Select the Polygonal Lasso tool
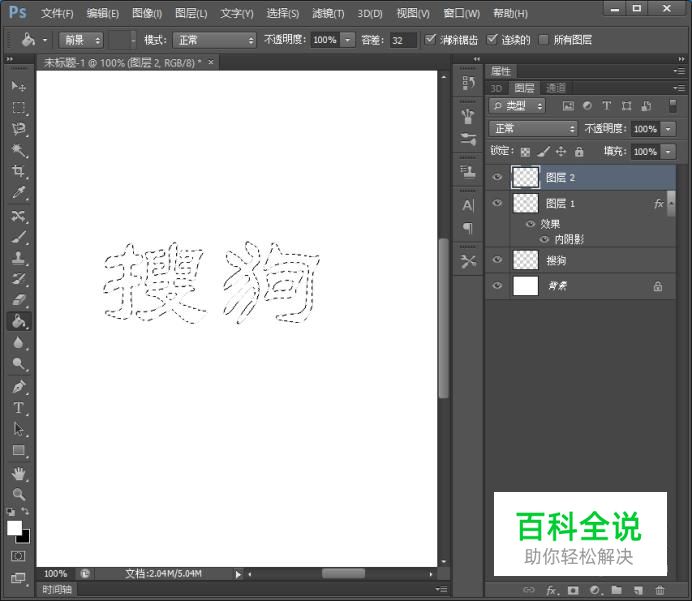Screen dimensions: 692x601 click(18, 129)
